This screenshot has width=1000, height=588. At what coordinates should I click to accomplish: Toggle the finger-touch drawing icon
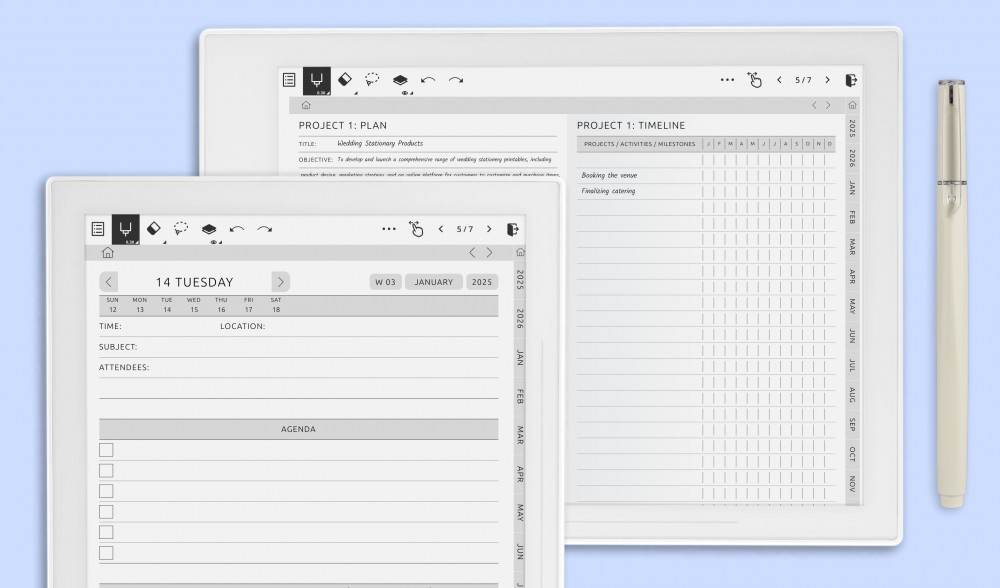click(x=417, y=229)
